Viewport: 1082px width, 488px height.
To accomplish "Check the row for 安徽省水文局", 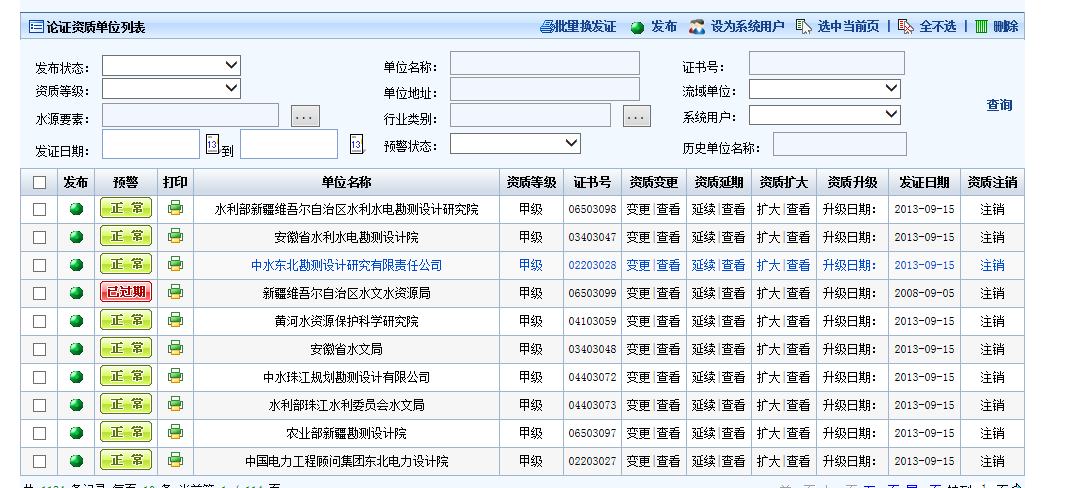I will point(39,349).
